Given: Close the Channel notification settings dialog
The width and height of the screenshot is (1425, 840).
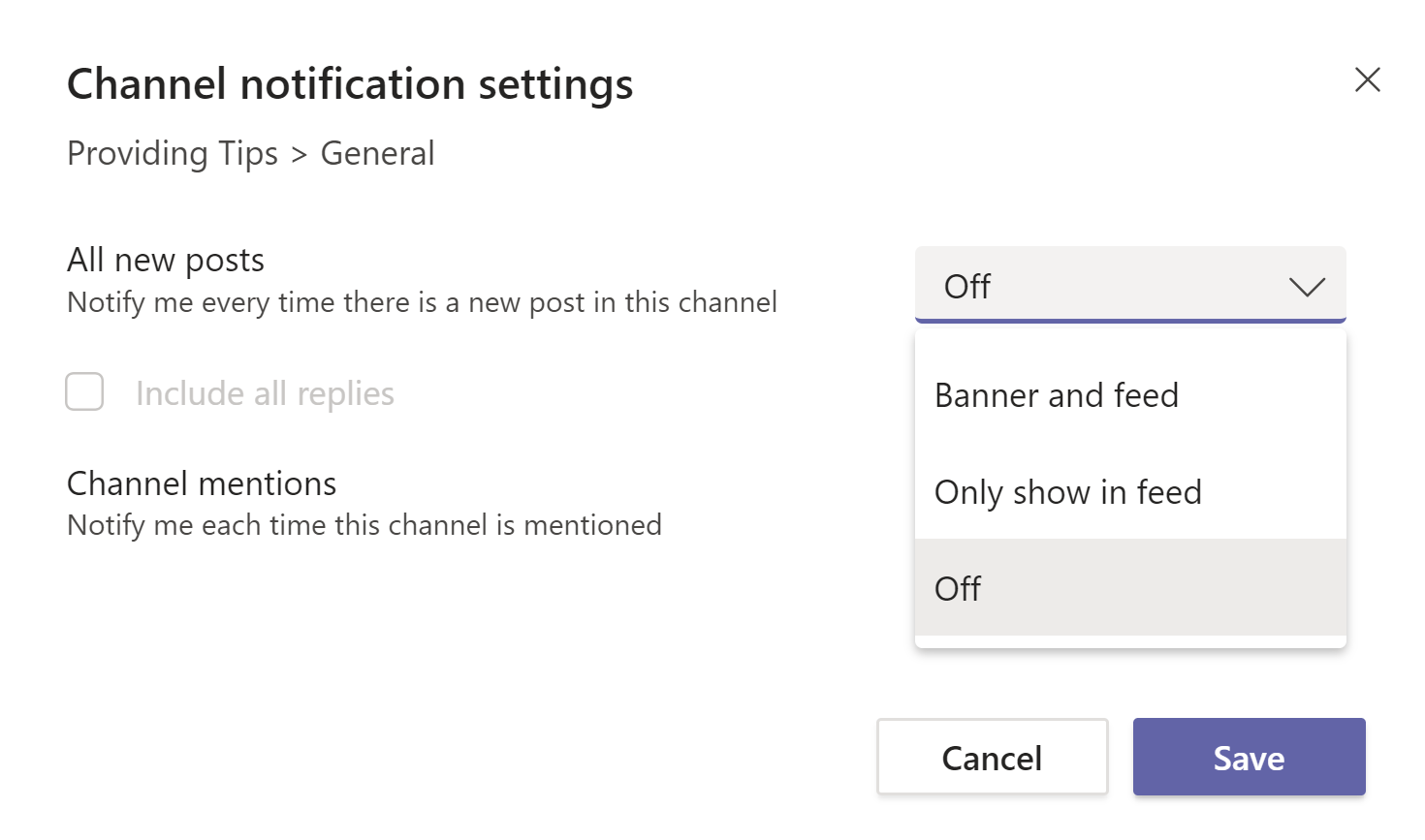Looking at the screenshot, I should click(x=1367, y=80).
